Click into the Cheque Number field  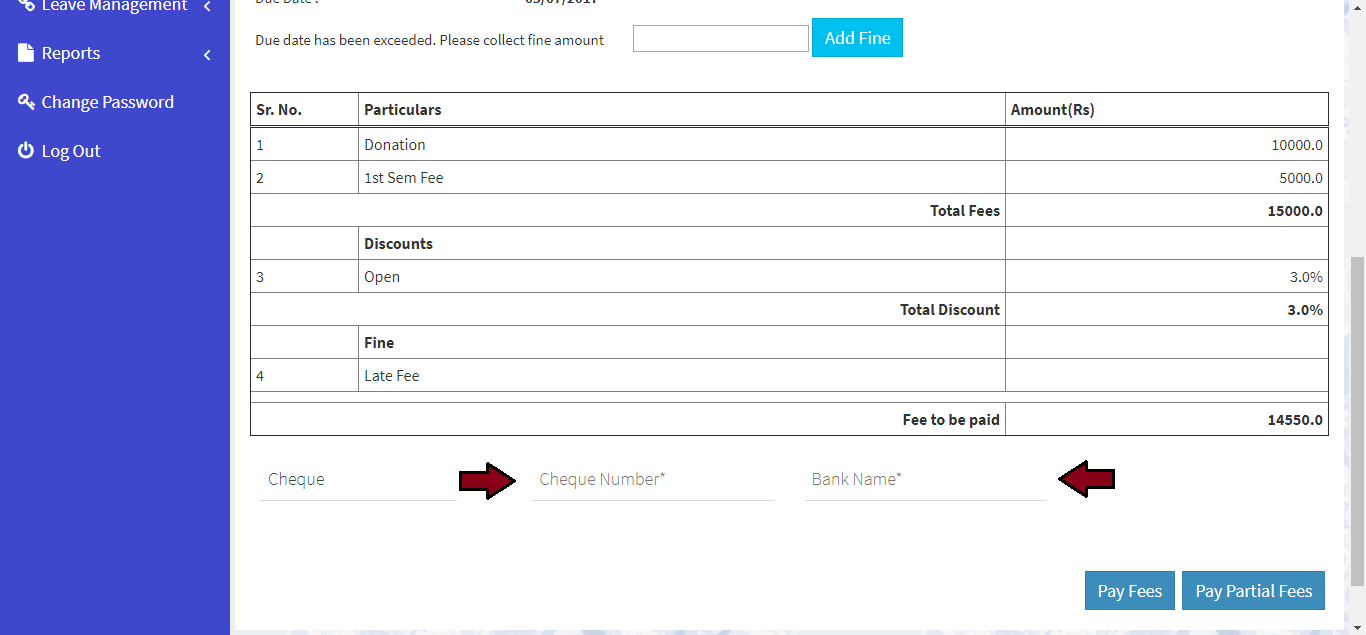[652, 480]
